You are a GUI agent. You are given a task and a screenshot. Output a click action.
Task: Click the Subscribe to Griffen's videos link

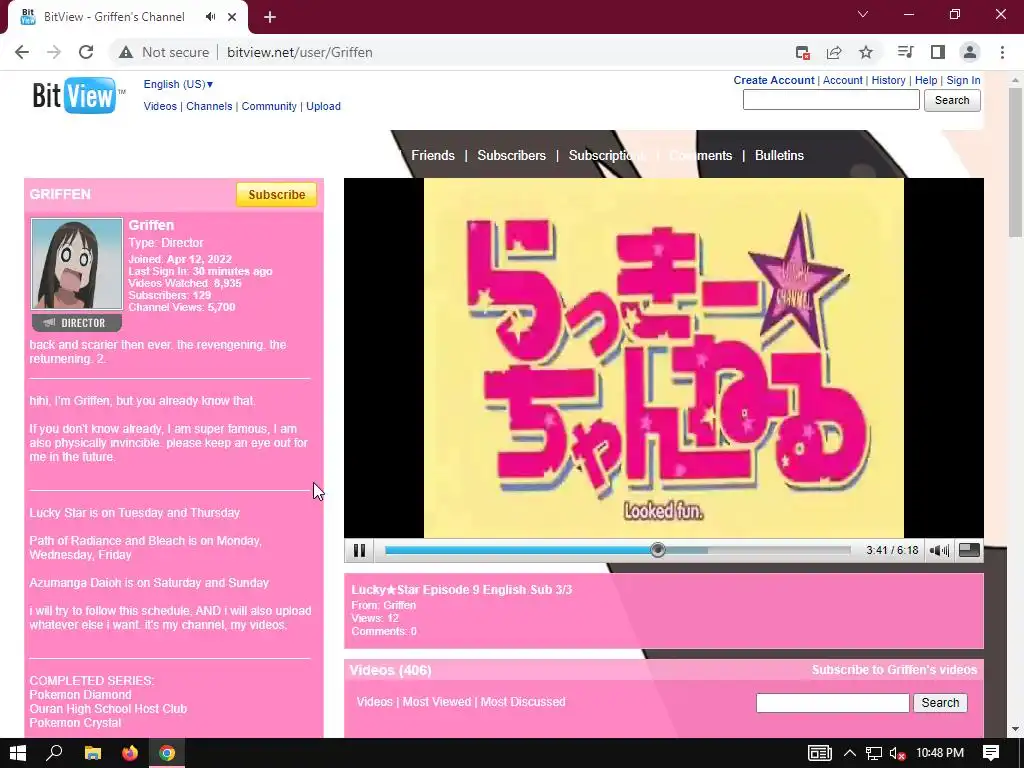[894, 670]
